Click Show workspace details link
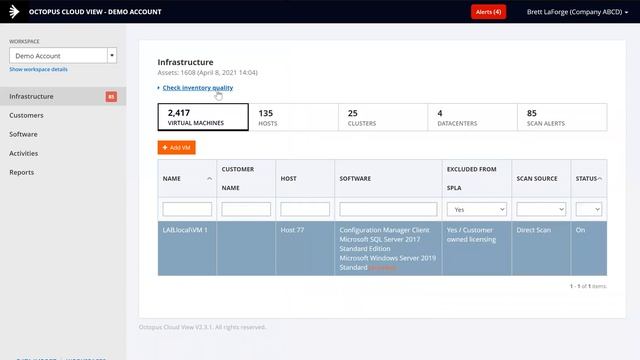The height and width of the screenshot is (360, 640). pos(38,69)
